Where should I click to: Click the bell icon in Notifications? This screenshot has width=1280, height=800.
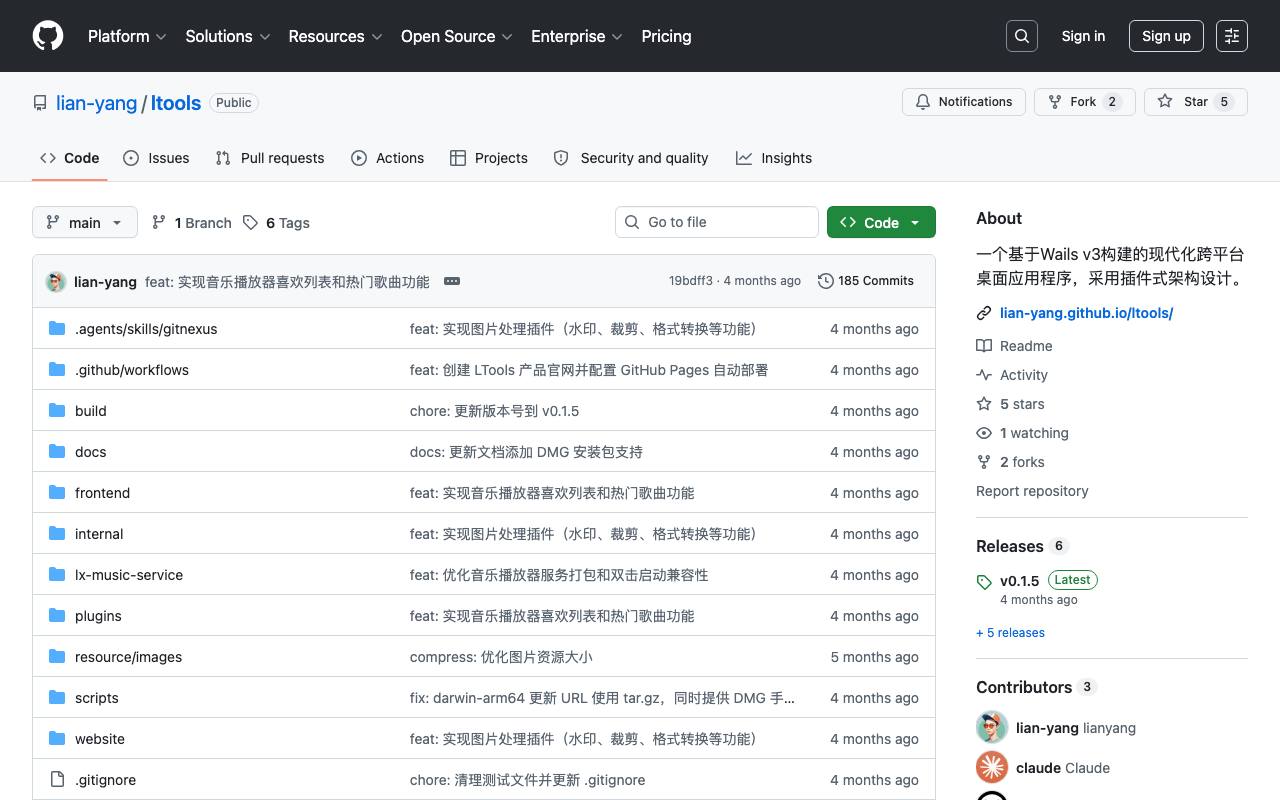click(x=923, y=102)
